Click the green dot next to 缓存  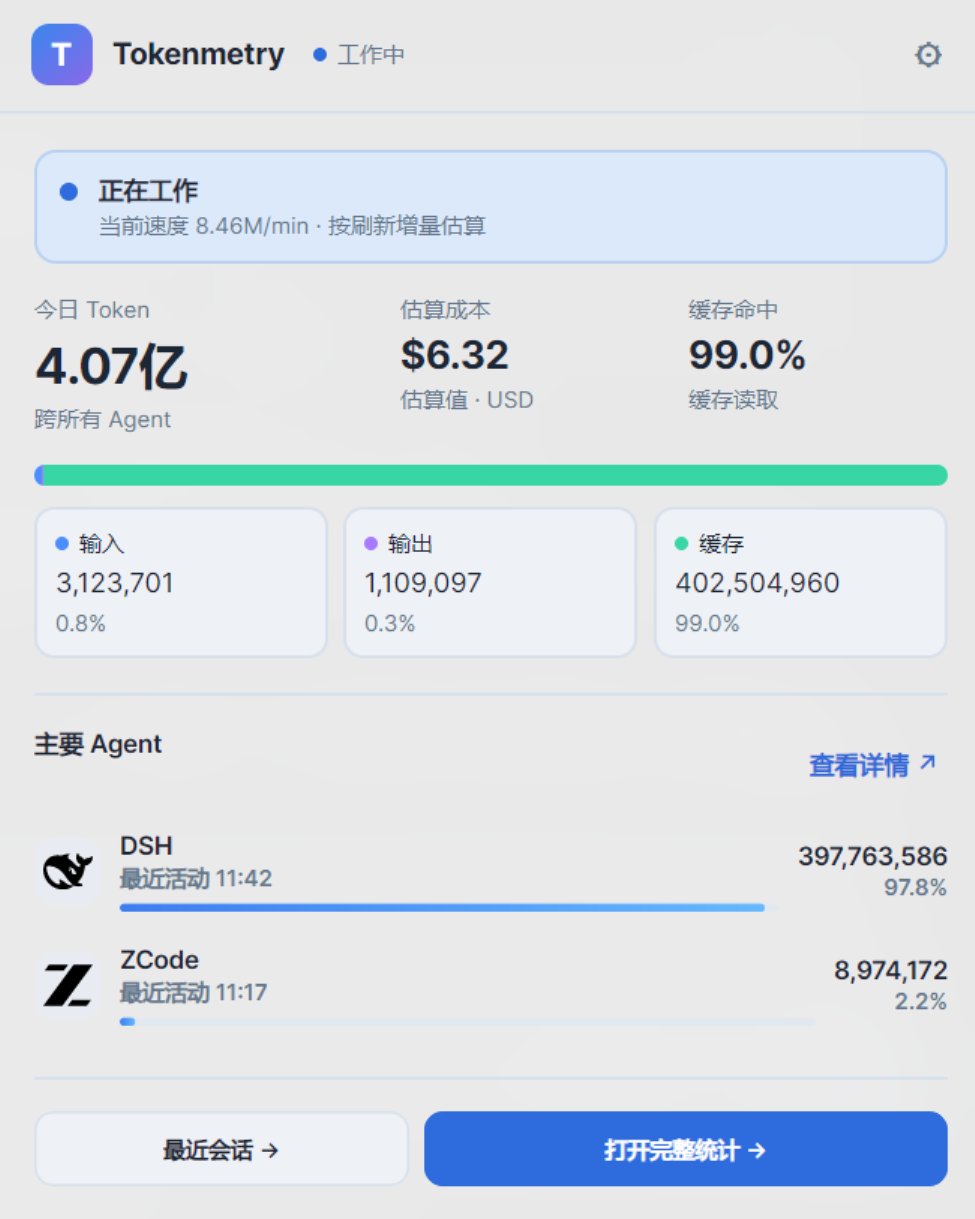[682, 544]
